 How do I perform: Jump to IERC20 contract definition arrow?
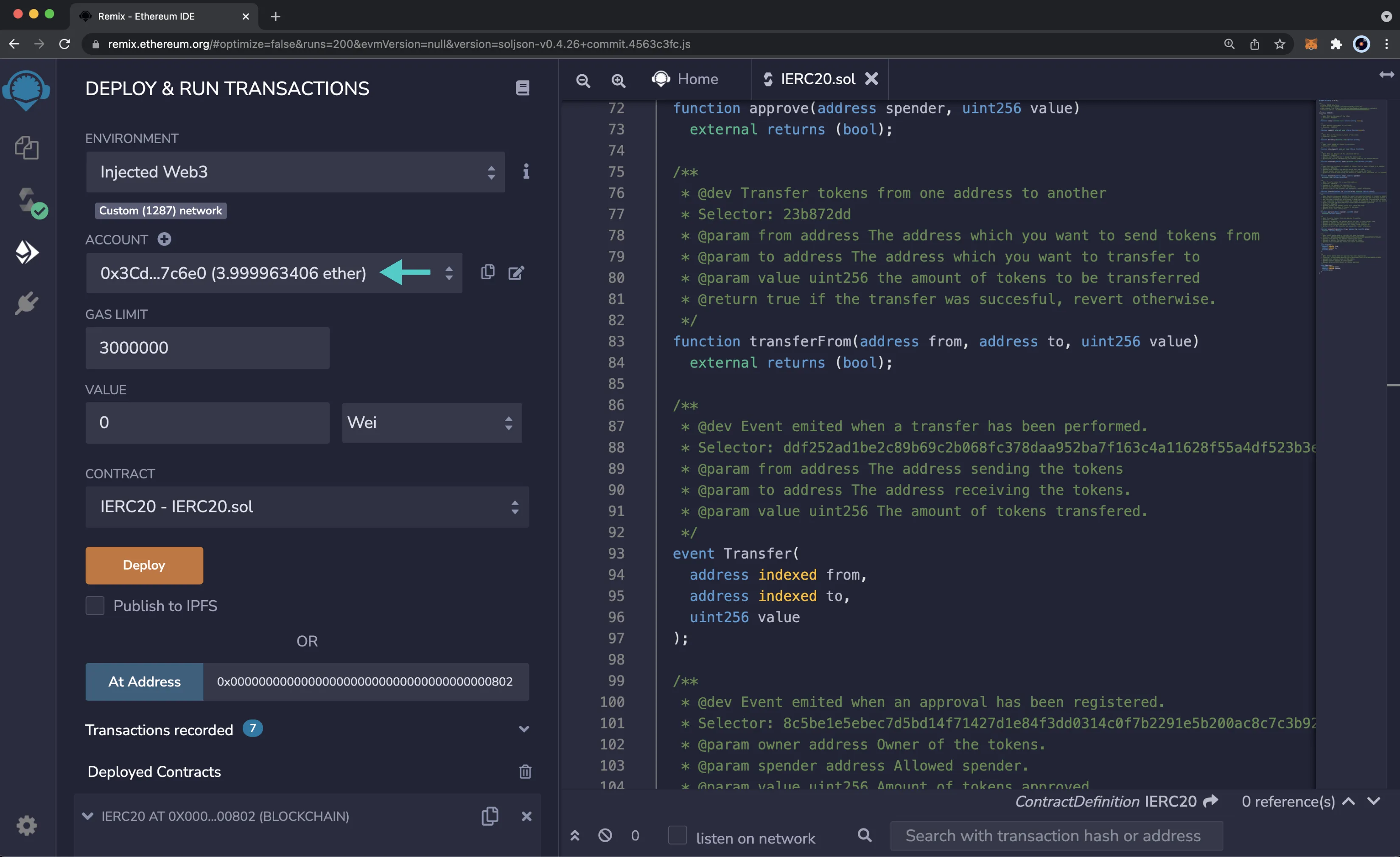(x=1211, y=801)
